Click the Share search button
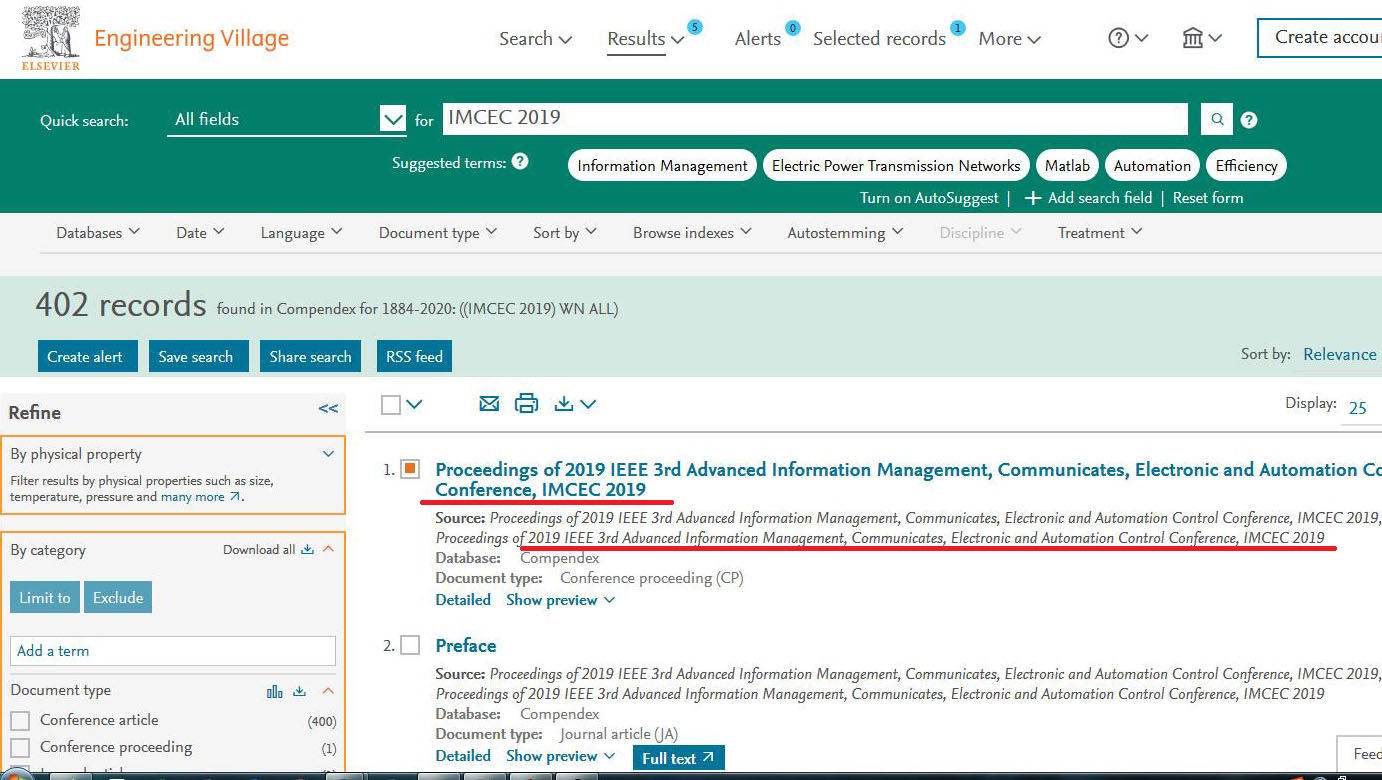Screen dimensions: 1382x780 point(310,357)
